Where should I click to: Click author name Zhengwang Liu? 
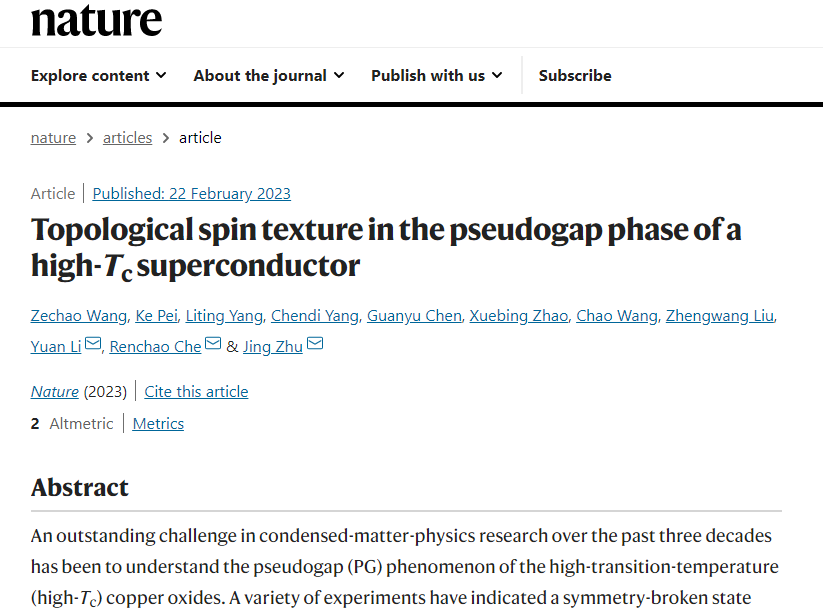(720, 315)
